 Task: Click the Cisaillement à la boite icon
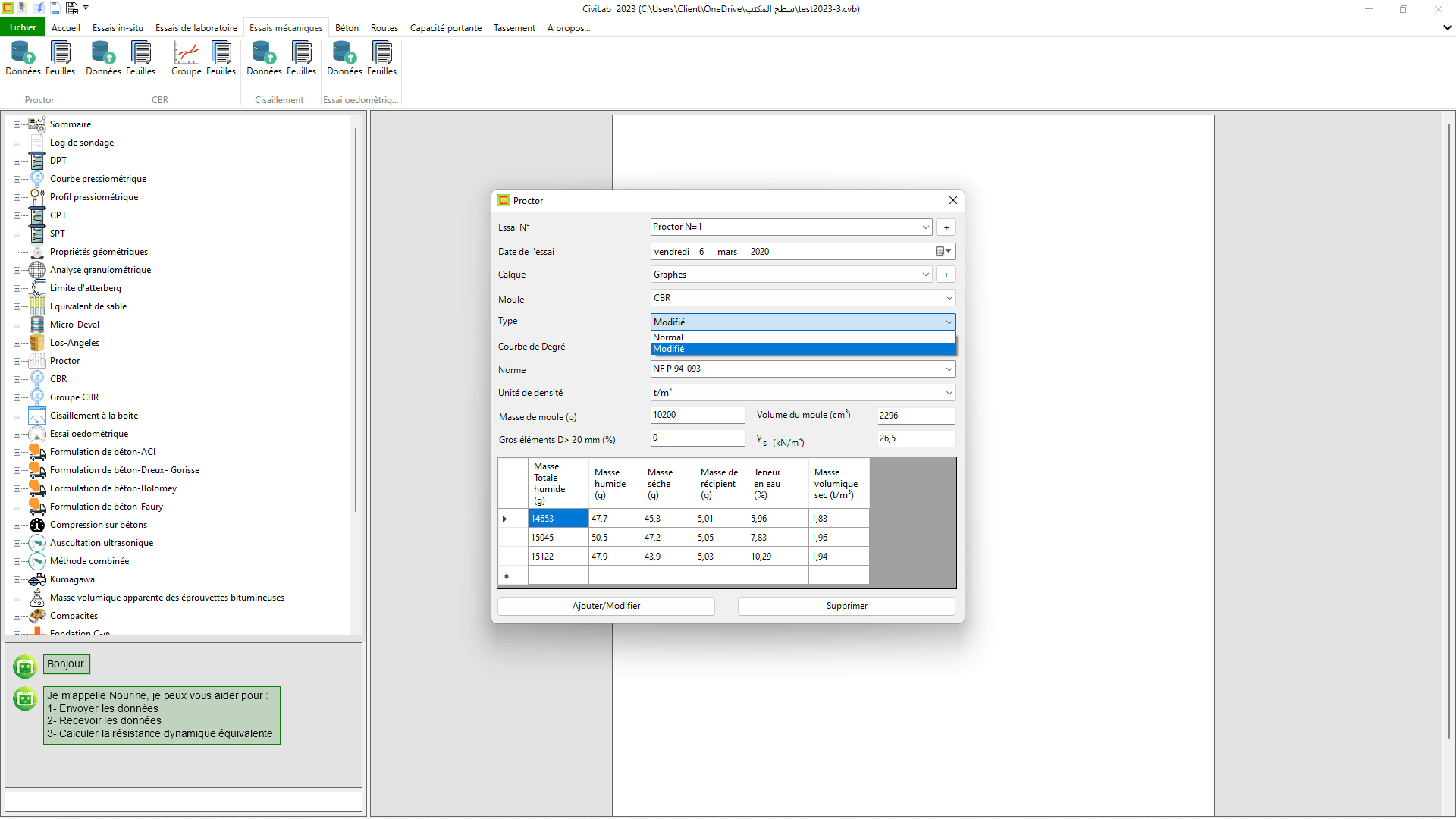(x=37, y=416)
